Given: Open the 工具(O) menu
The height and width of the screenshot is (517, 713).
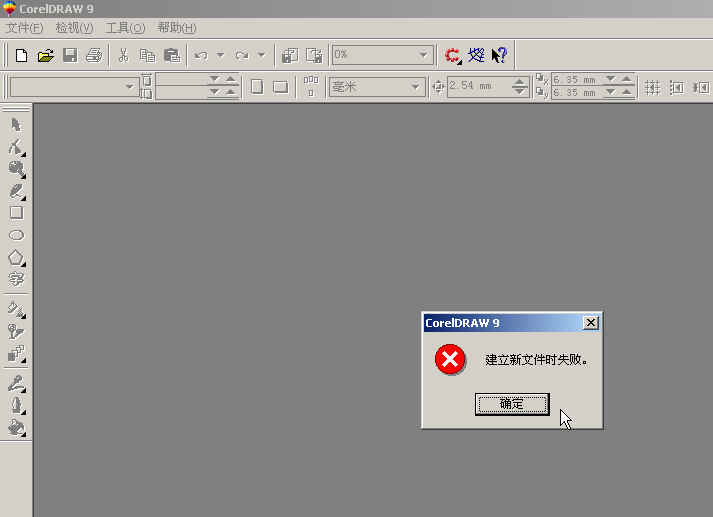Looking at the screenshot, I should coord(125,28).
